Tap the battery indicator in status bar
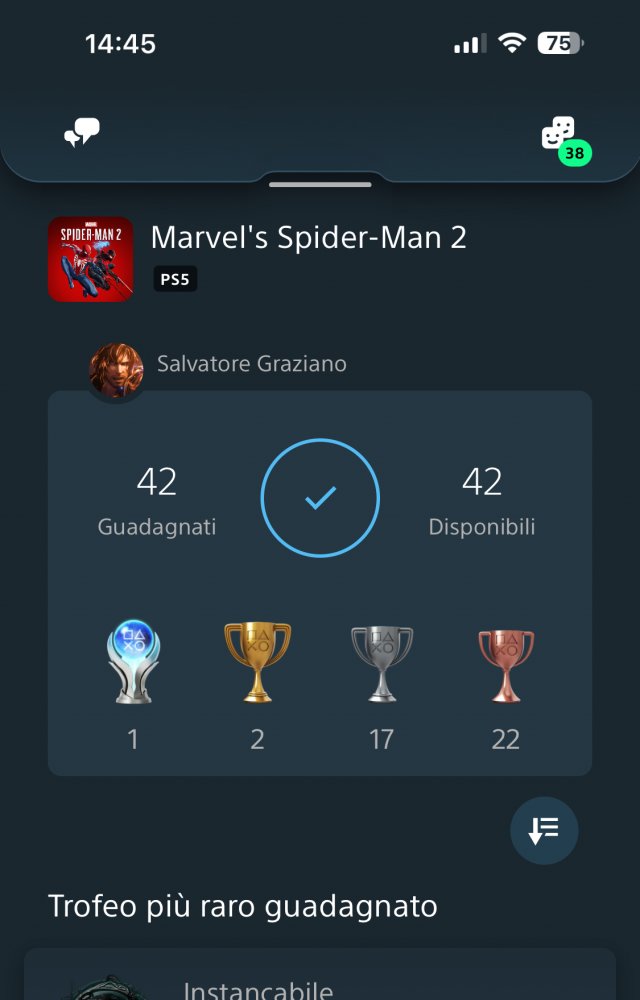This screenshot has height=1000, width=640. click(x=562, y=43)
